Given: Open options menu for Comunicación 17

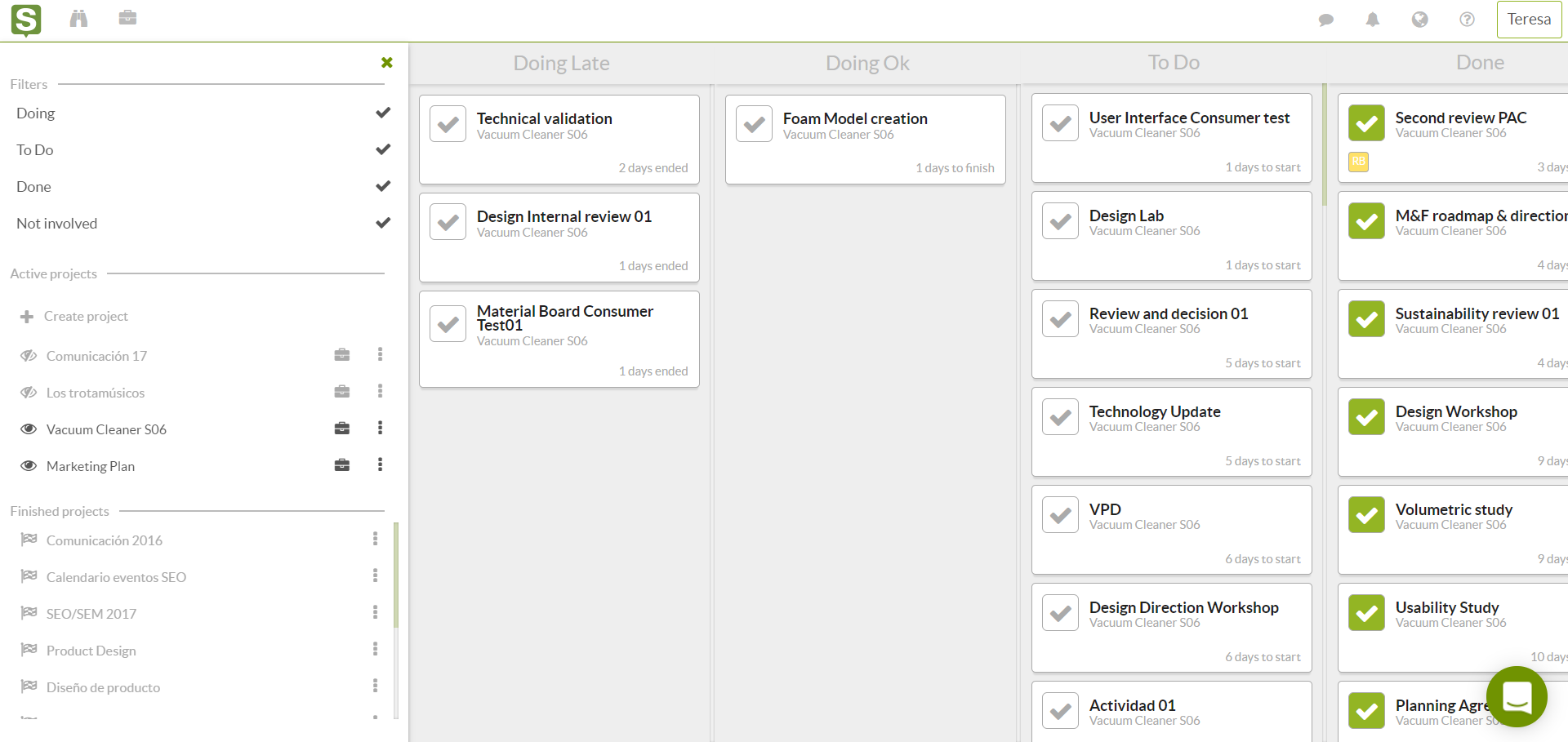Looking at the screenshot, I should coord(380,354).
